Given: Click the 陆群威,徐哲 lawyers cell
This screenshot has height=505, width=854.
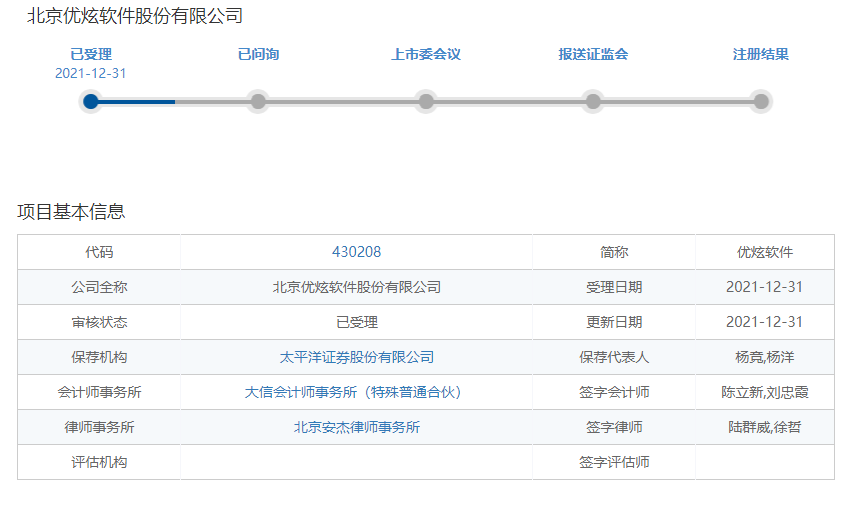Looking at the screenshot, I should pyautogui.click(x=765, y=427).
